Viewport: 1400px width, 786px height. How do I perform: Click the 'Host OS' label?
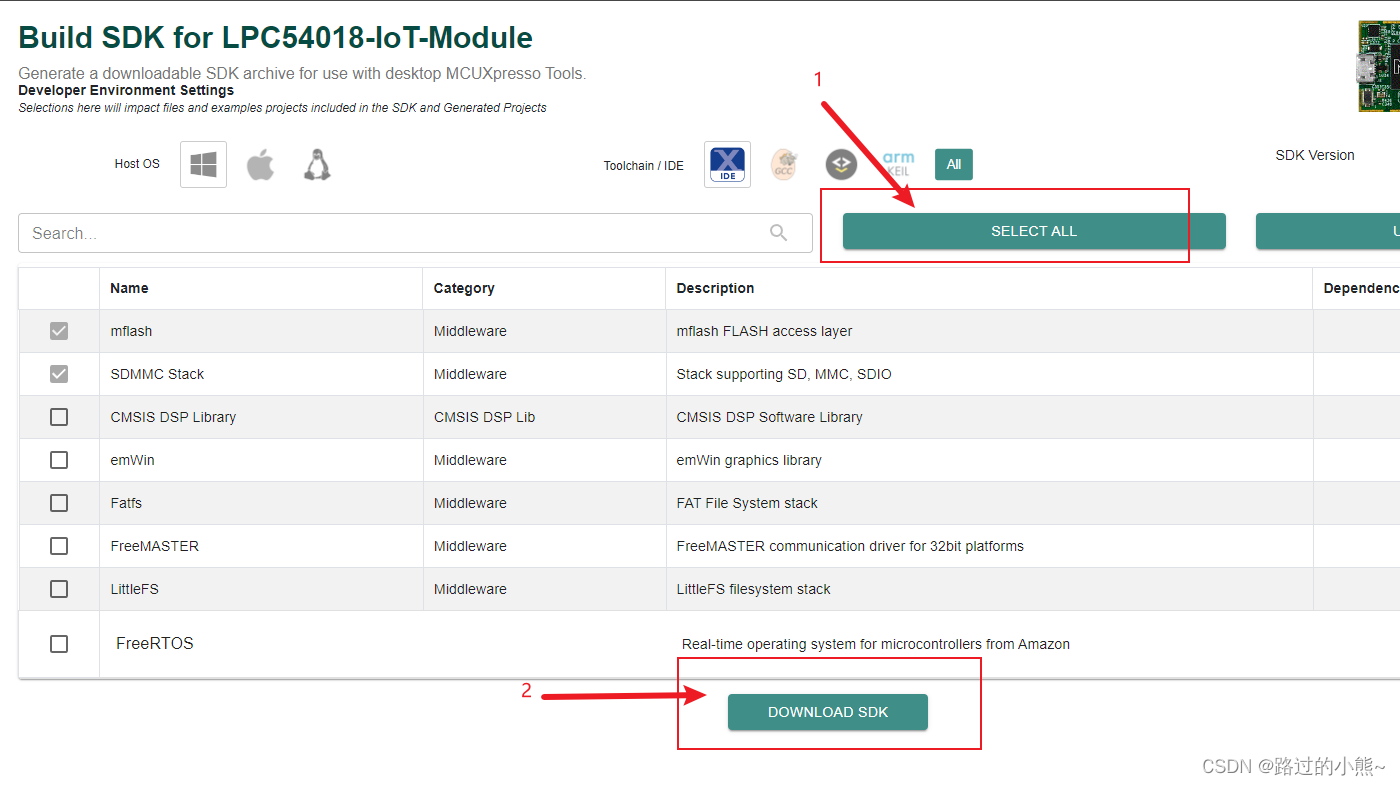click(x=137, y=164)
